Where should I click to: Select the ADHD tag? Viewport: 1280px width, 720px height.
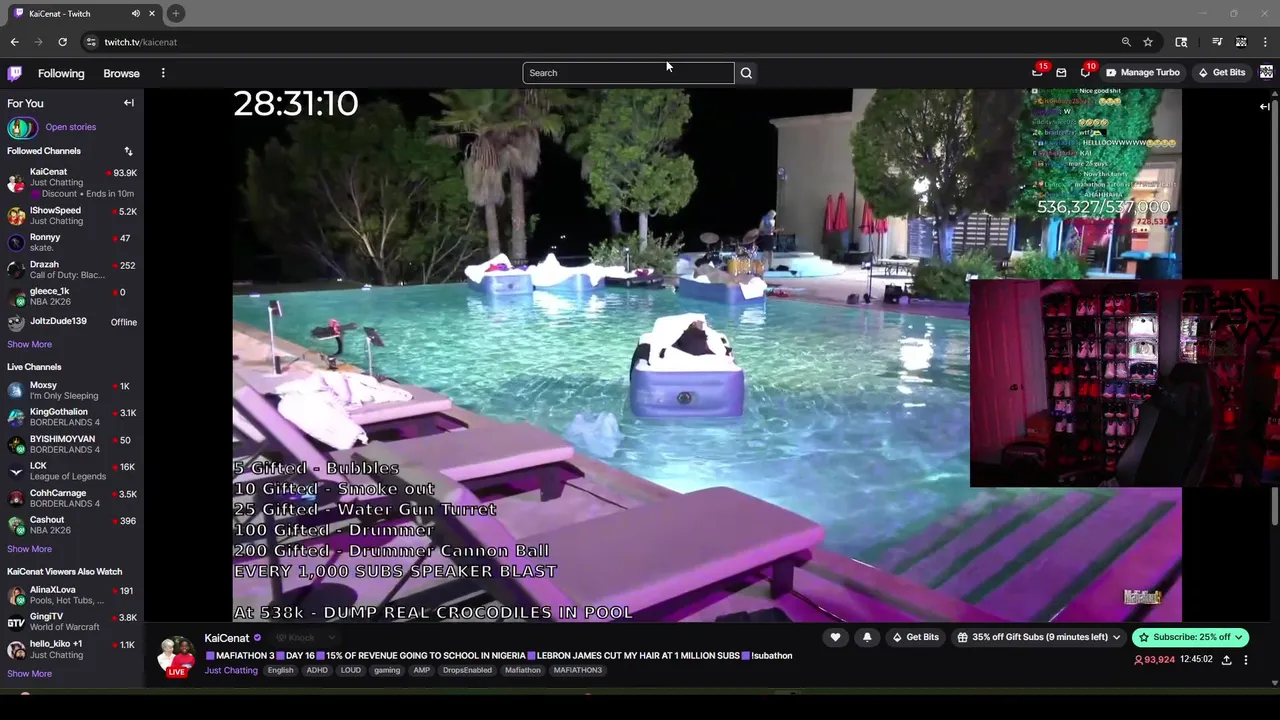point(317,670)
